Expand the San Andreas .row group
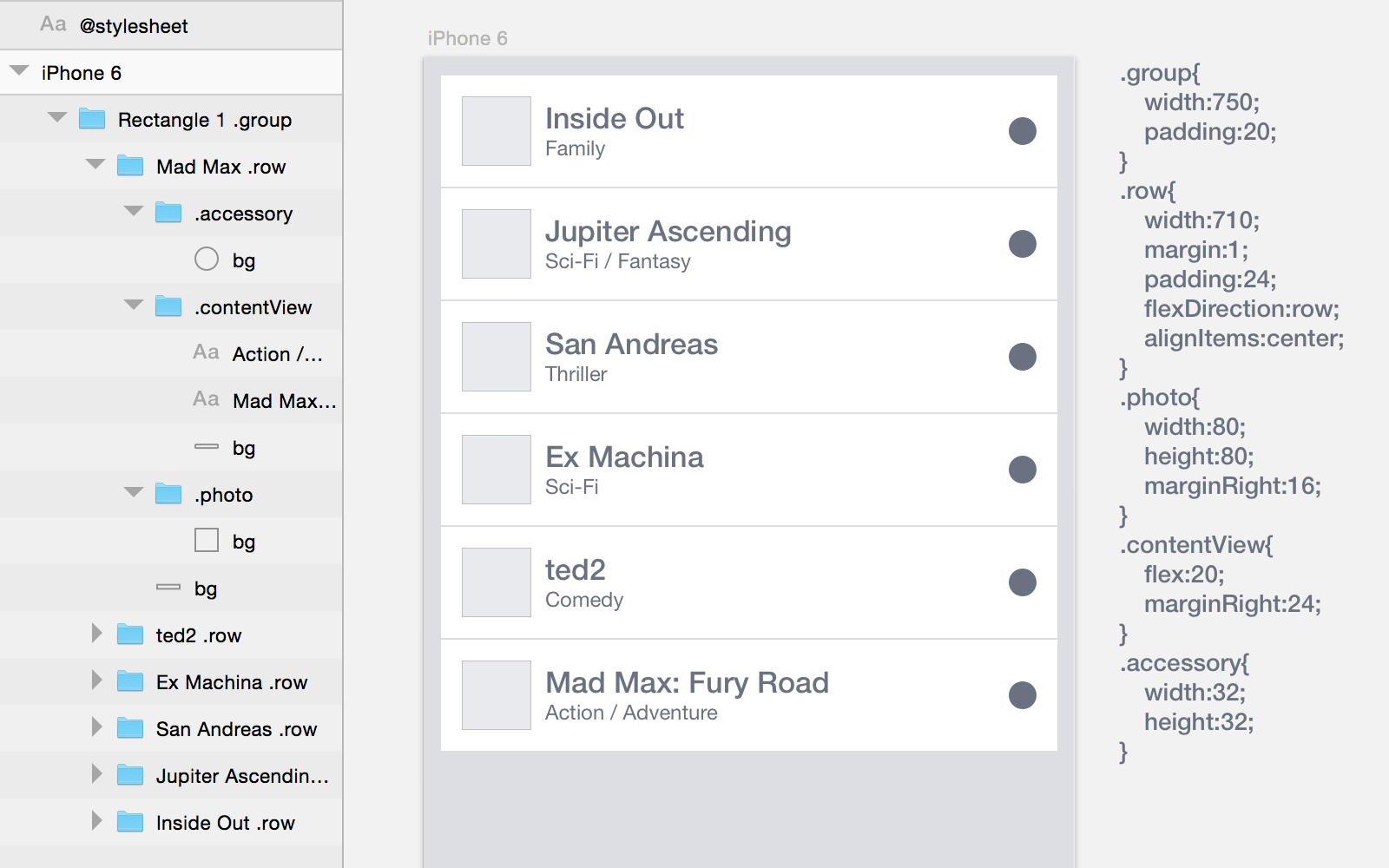Viewport: 1389px width, 868px height. tap(95, 728)
